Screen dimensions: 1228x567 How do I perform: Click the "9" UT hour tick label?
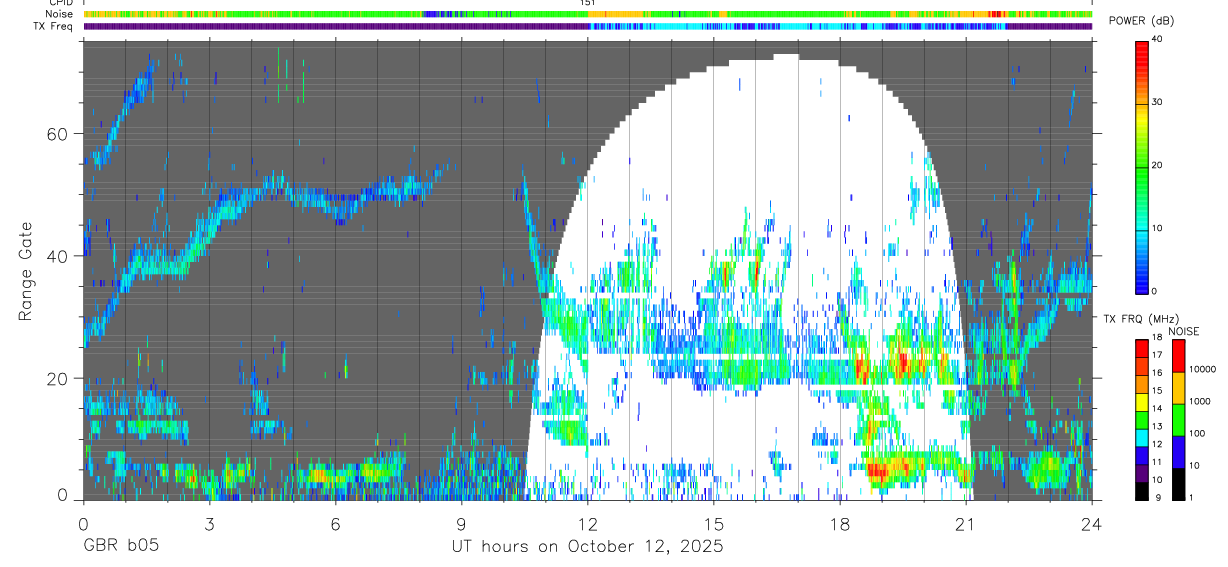(461, 523)
